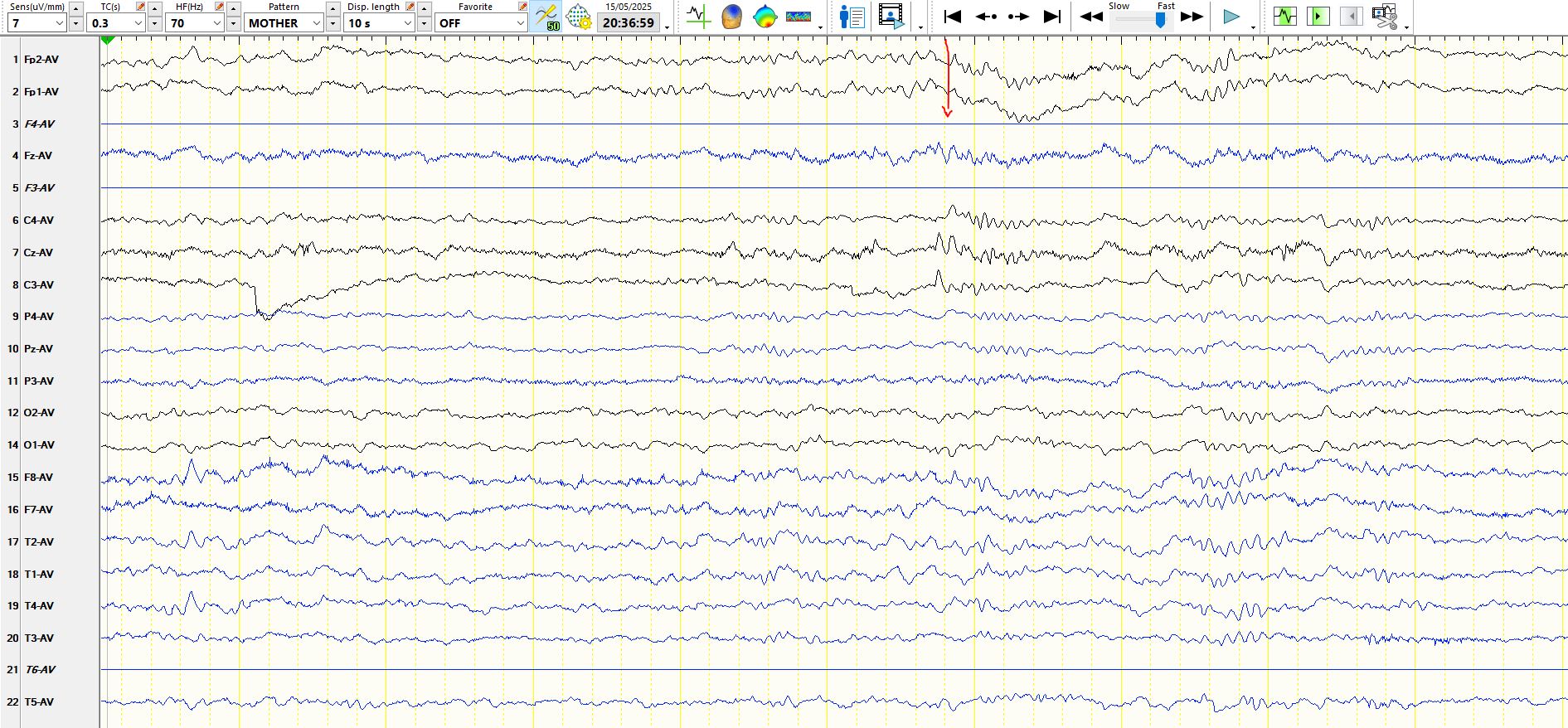Open the 2D topographic map icon

click(765, 16)
